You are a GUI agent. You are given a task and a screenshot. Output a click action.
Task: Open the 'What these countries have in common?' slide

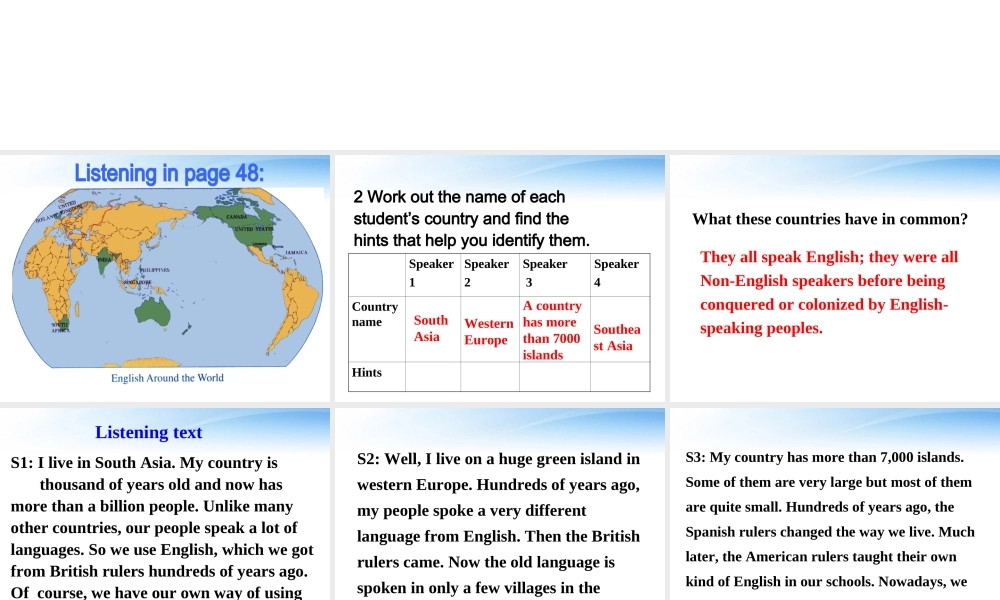point(835,278)
